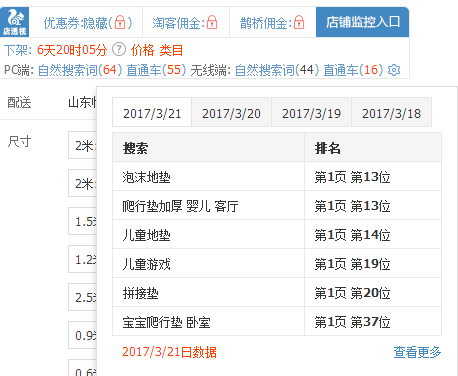The height and width of the screenshot is (376, 458).
Task: Click the 查看更多 link
Action: (417, 352)
